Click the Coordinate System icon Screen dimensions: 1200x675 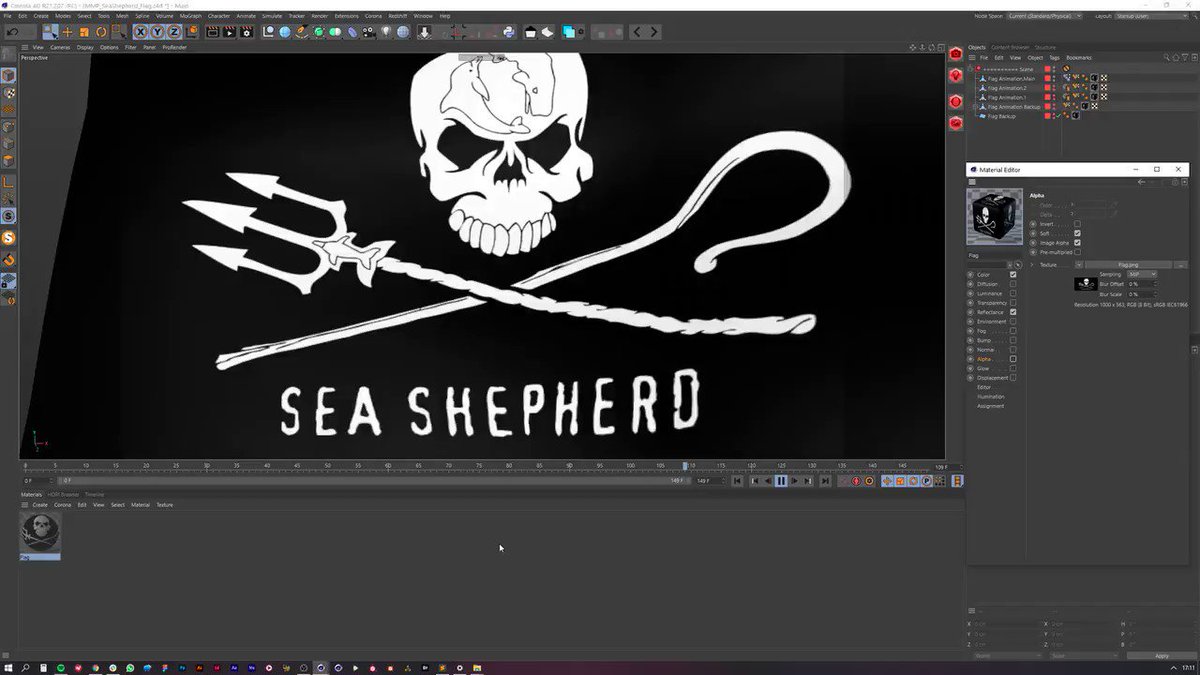click(191, 32)
